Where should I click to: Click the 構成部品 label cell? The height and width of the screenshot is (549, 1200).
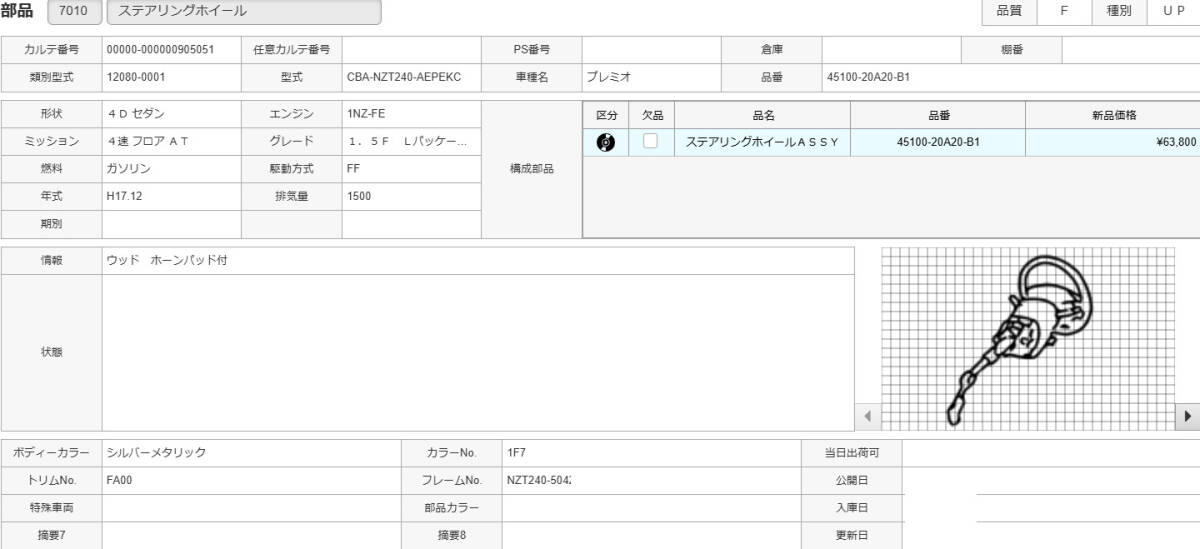(532, 169)
